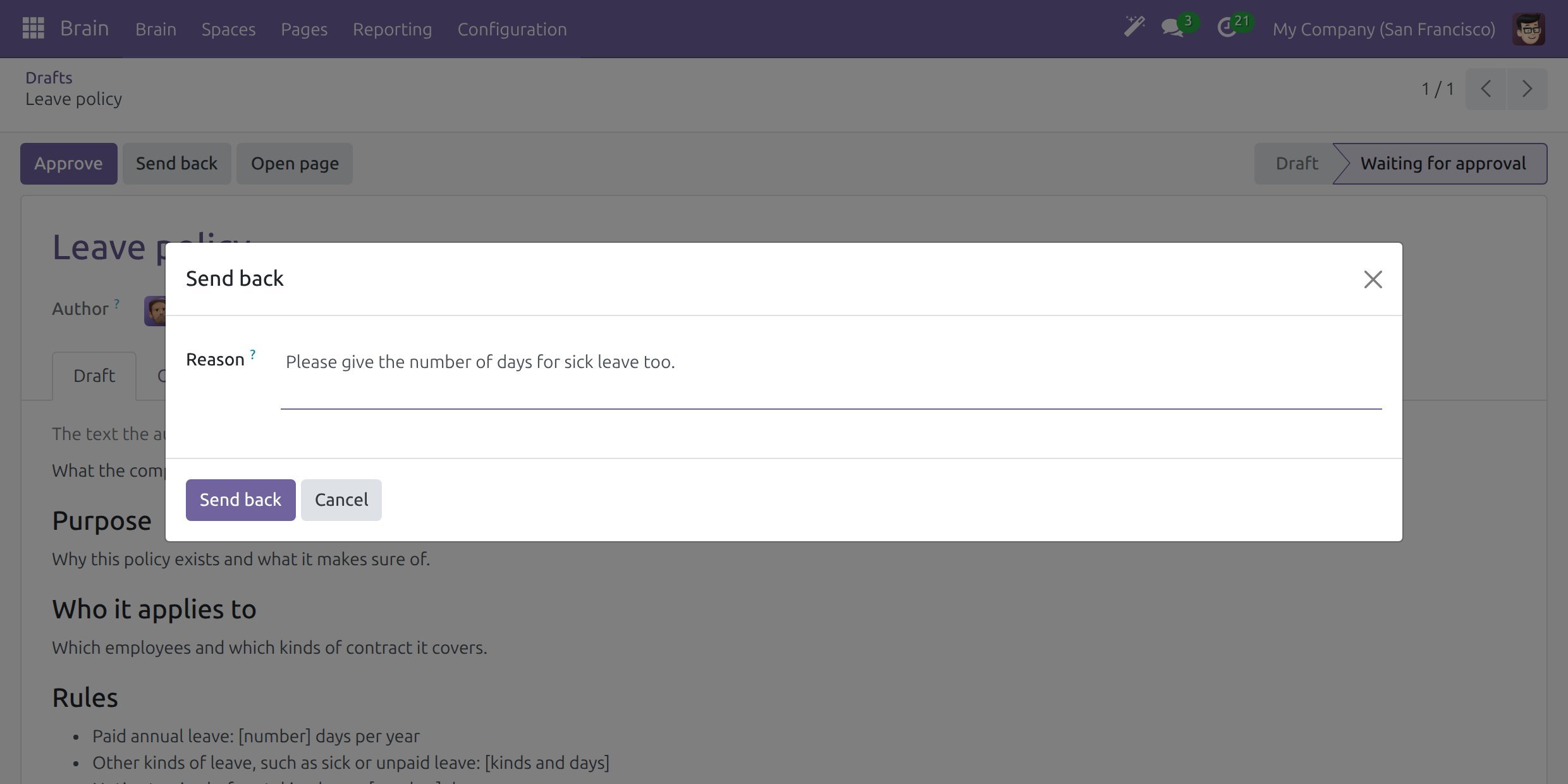Click the Brain app title

(x=84, y=28)
